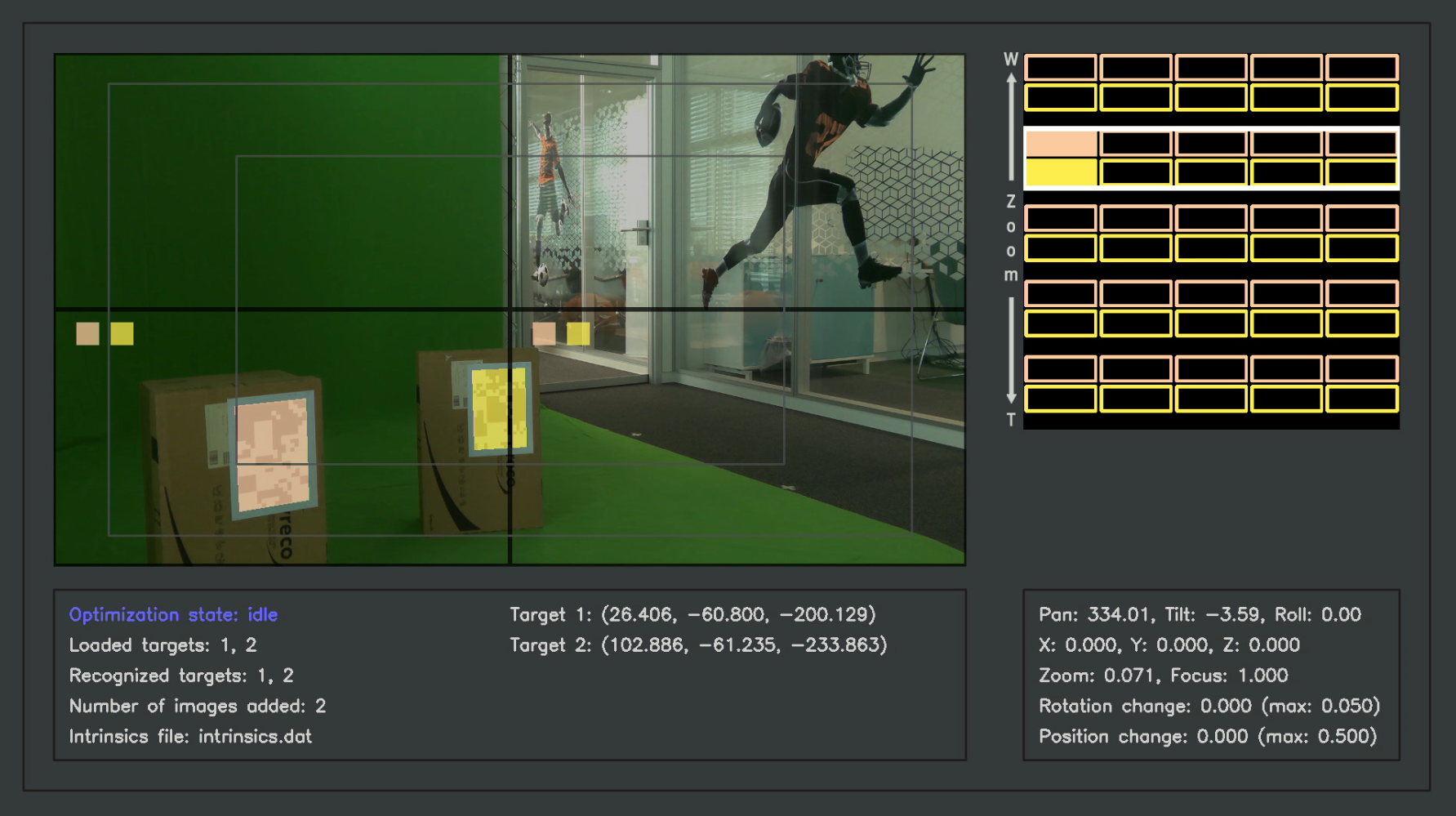The height and width of the screenshot is (816, 1456).
Task: Click the Rotation change readout
Action: point(1209,706)
